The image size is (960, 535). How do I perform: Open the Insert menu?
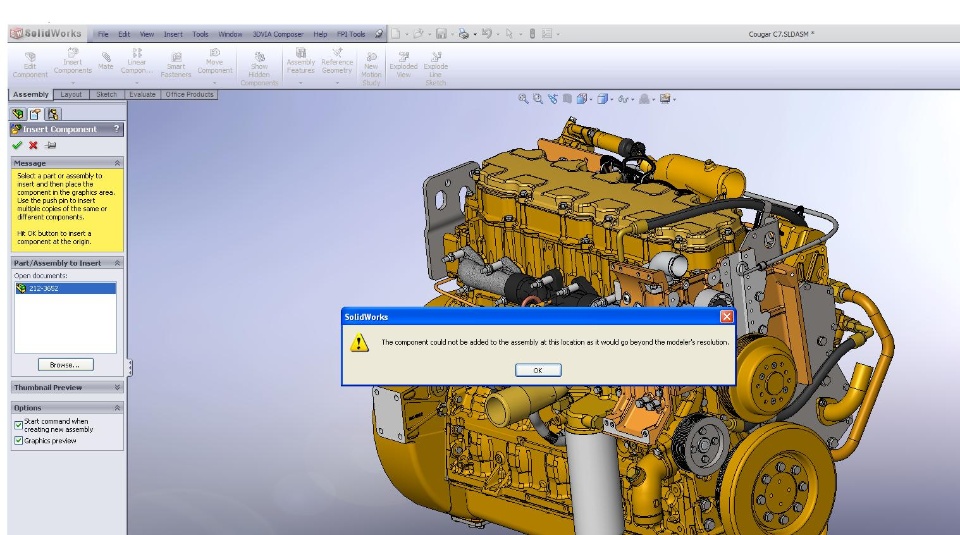(x=173, y=34)
